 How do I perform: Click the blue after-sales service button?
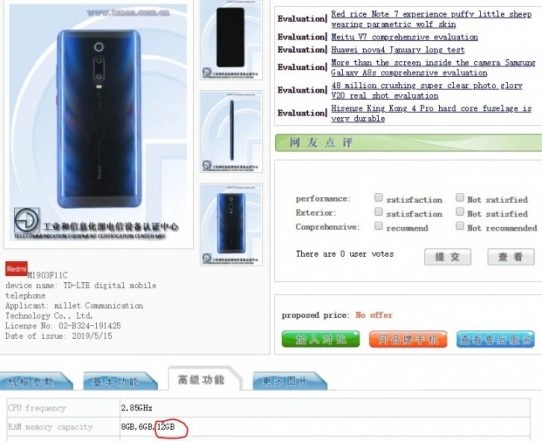495,339
